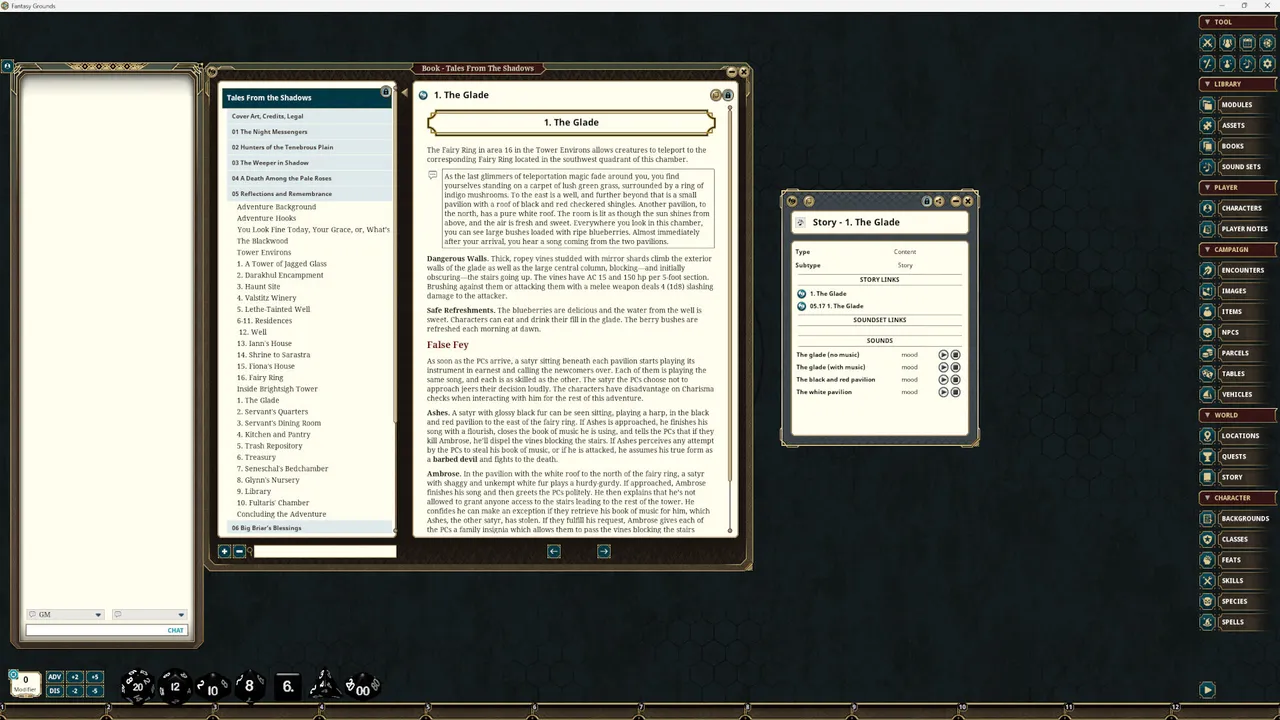The height and width of the screenshot is (720, 1280).
Task: Open the Feats icon
Action: pos(1208,560)
